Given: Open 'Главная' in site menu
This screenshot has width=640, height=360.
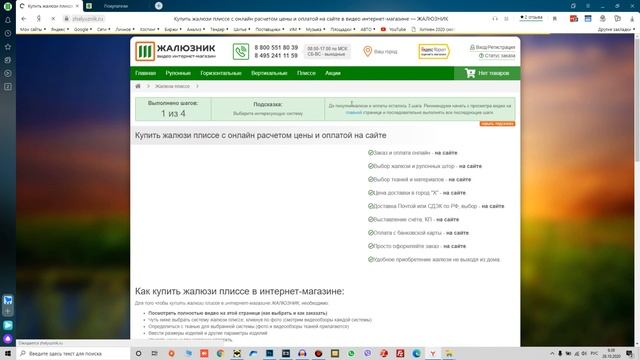Looking at the screenshot, I should pos(145,73).
